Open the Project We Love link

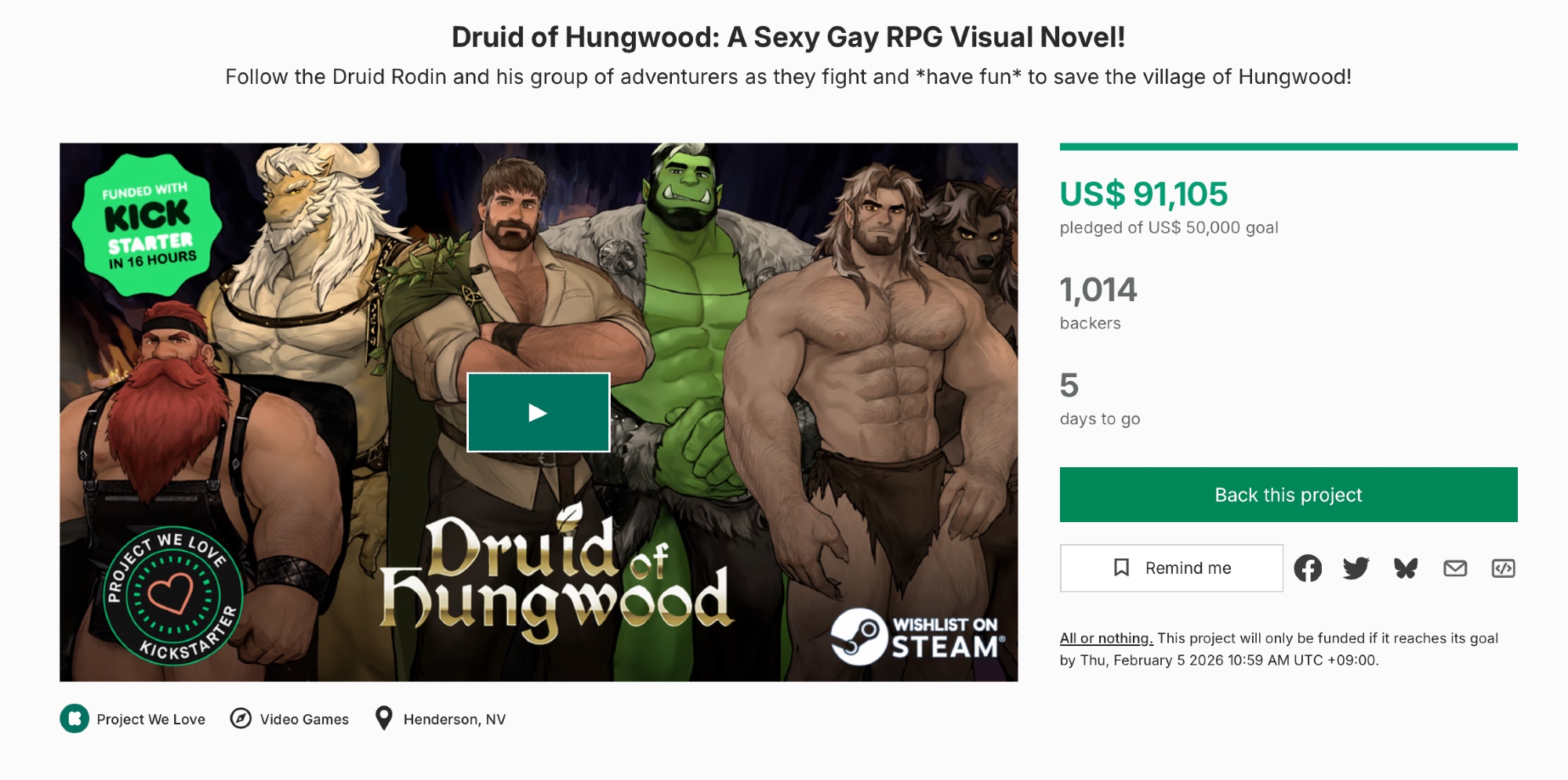[x=151, y=719]
